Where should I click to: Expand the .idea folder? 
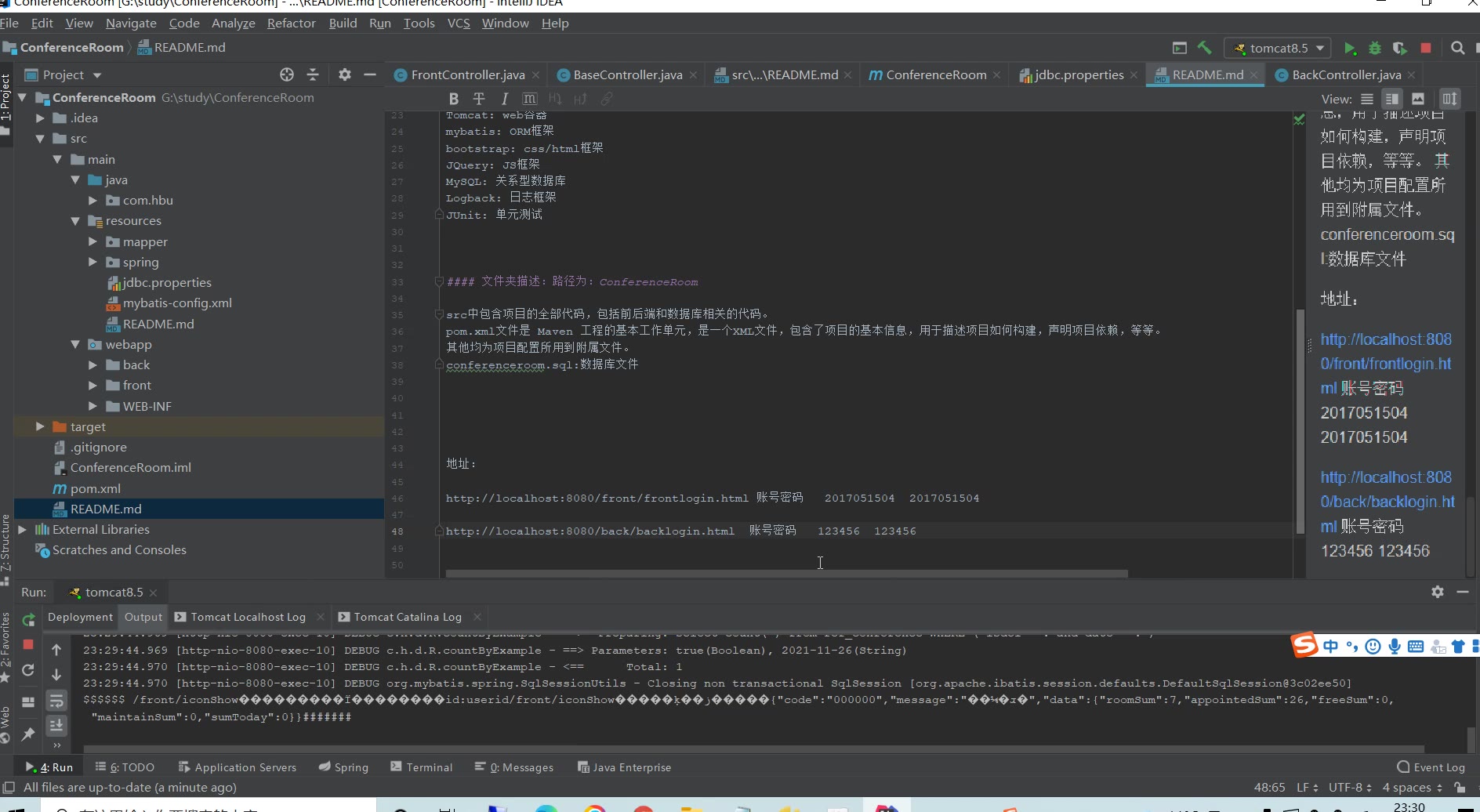click(40, 118)
